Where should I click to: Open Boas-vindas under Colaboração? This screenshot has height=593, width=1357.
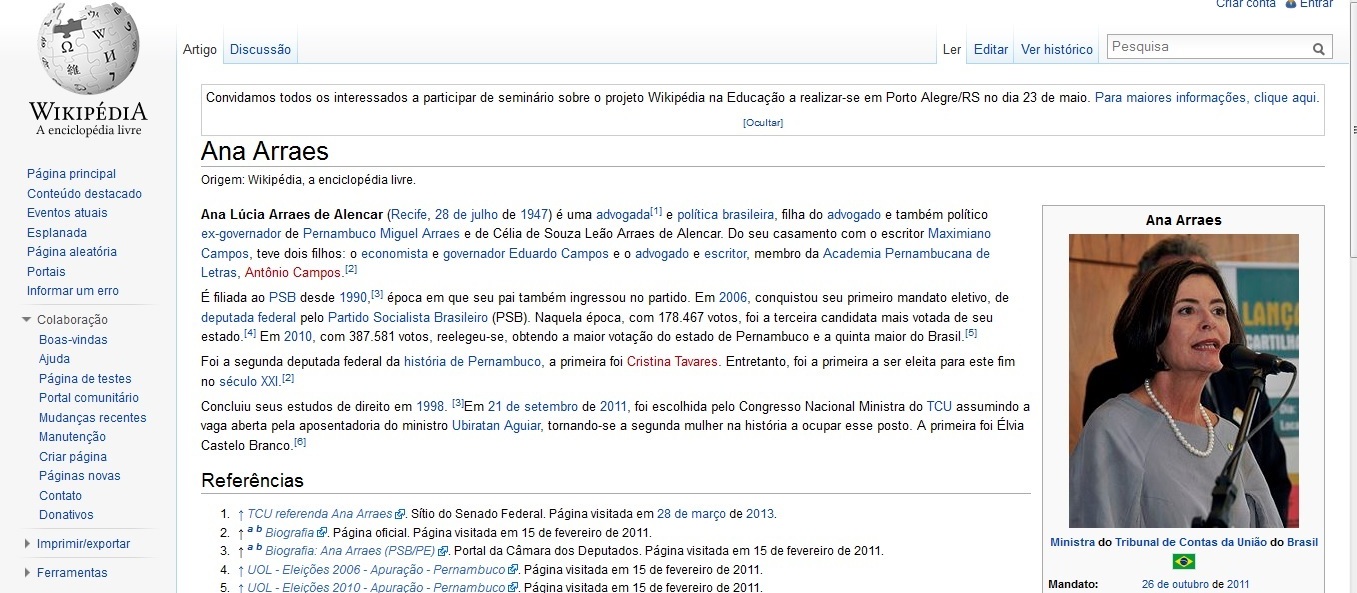click(x=73, y=340)
